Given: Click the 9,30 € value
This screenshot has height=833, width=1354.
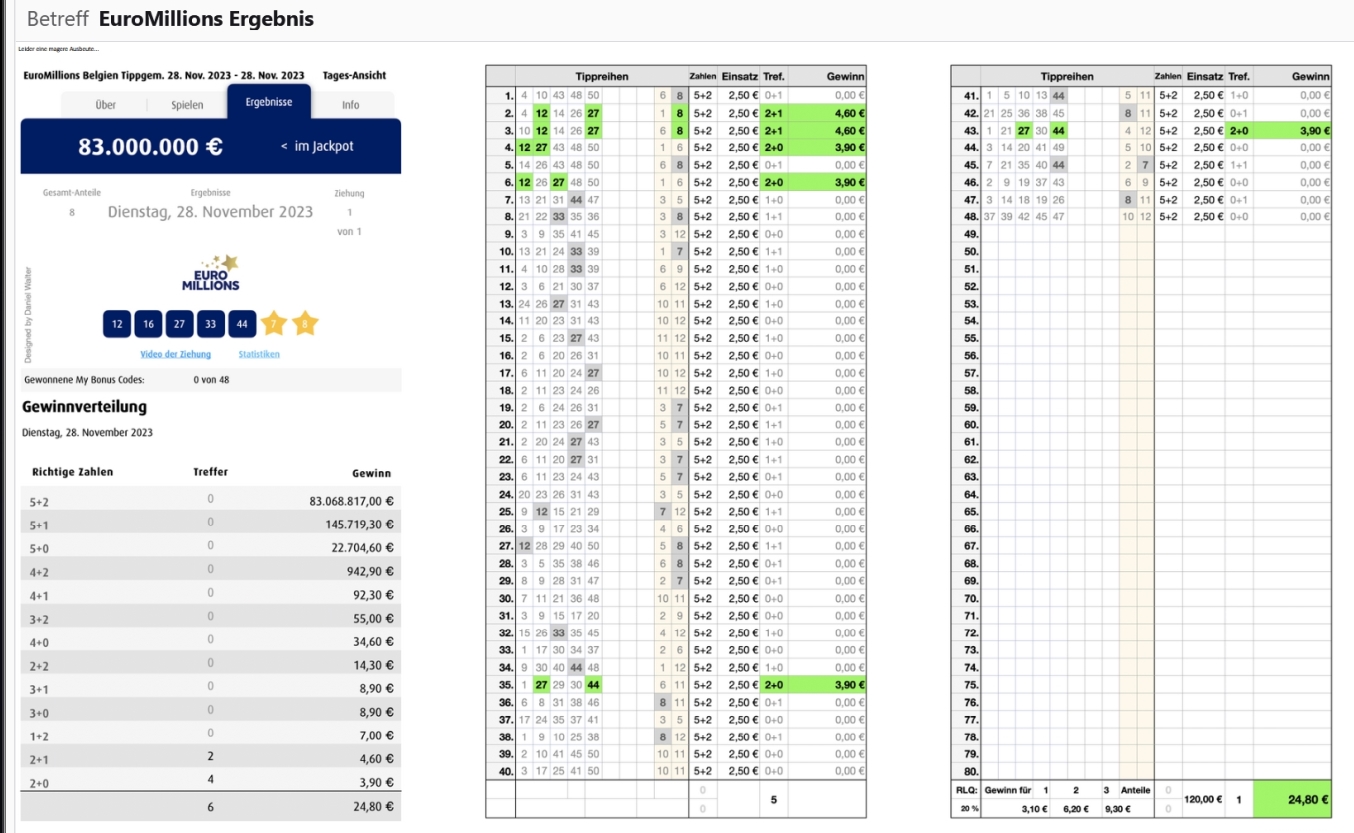Looking at the screenshot, I should 1116,809.
